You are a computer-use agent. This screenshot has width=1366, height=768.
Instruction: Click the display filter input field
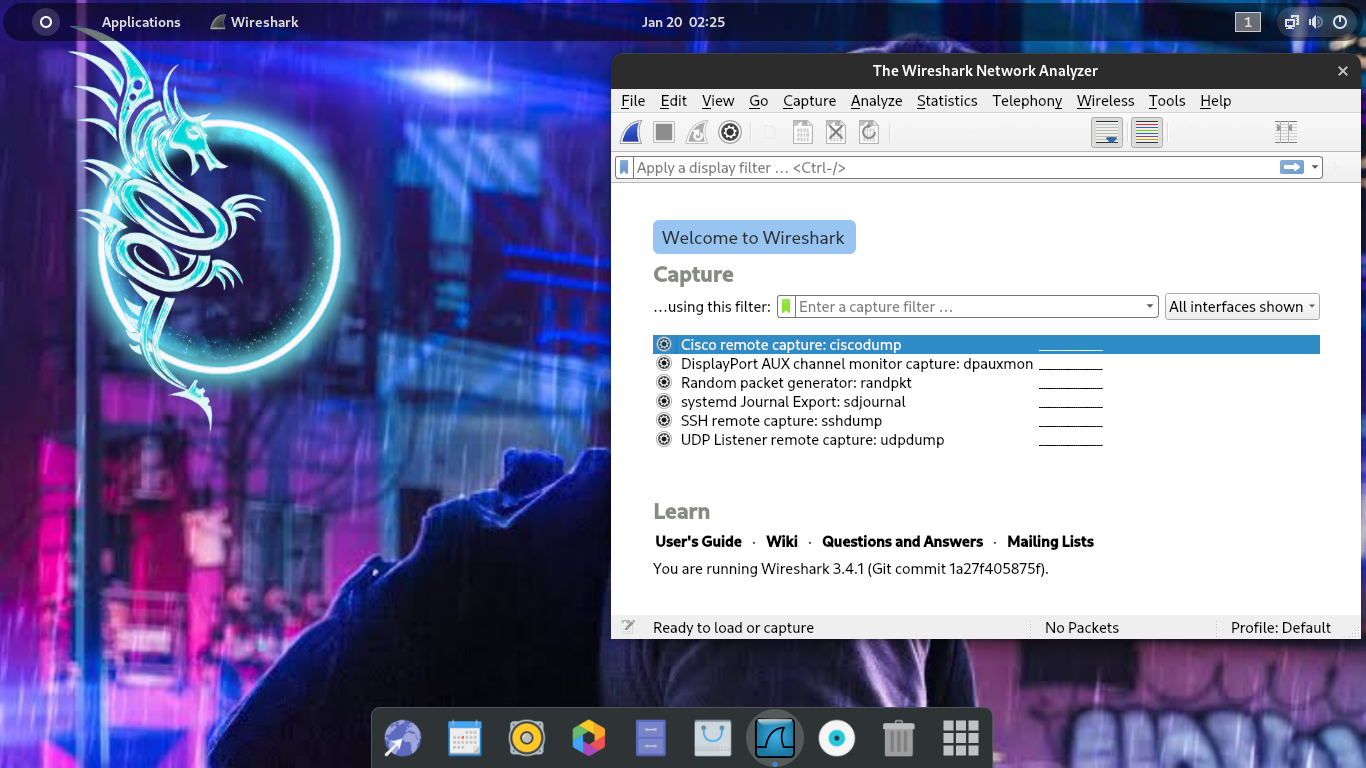coord(955,167)
